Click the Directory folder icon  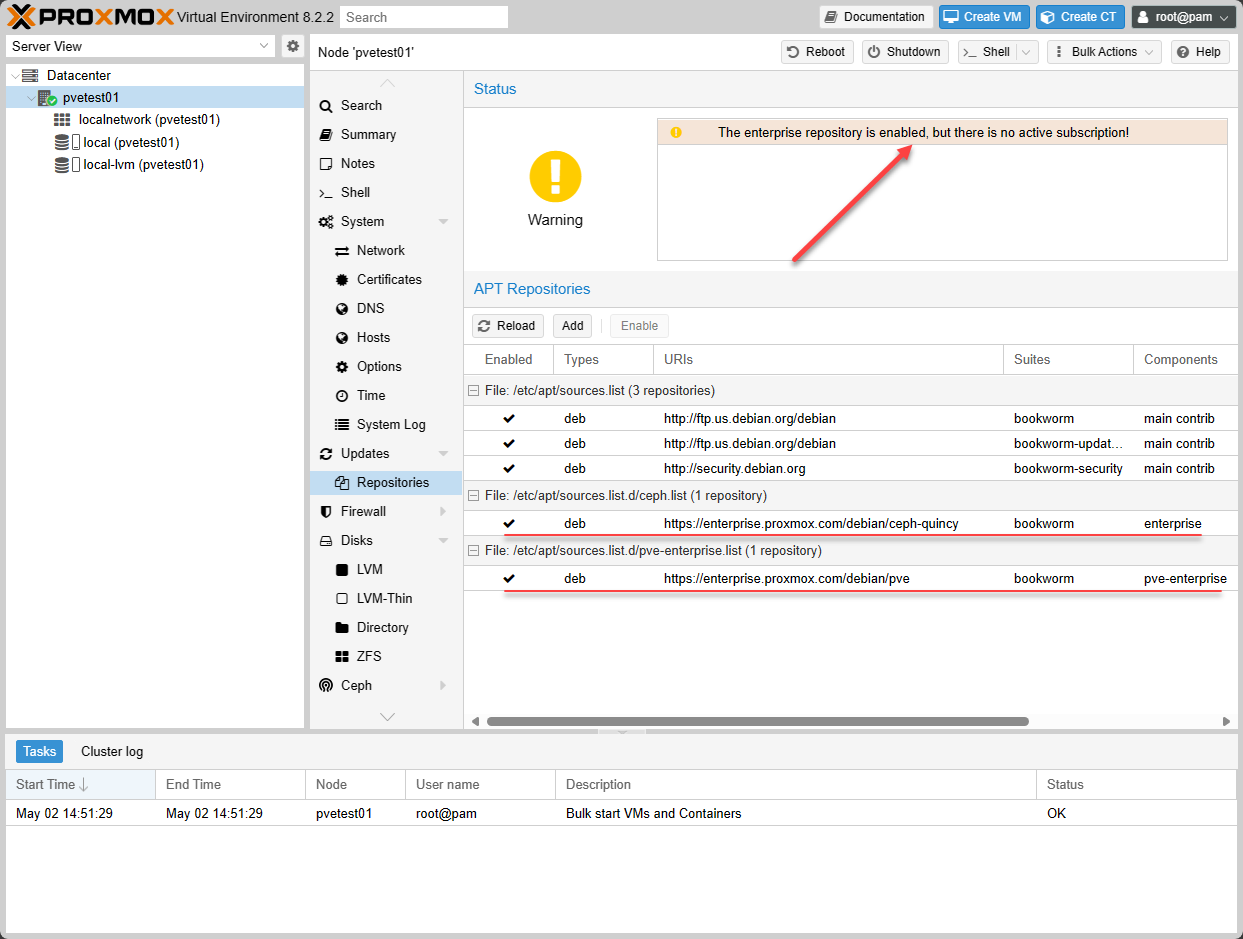(x=342, y=628)
